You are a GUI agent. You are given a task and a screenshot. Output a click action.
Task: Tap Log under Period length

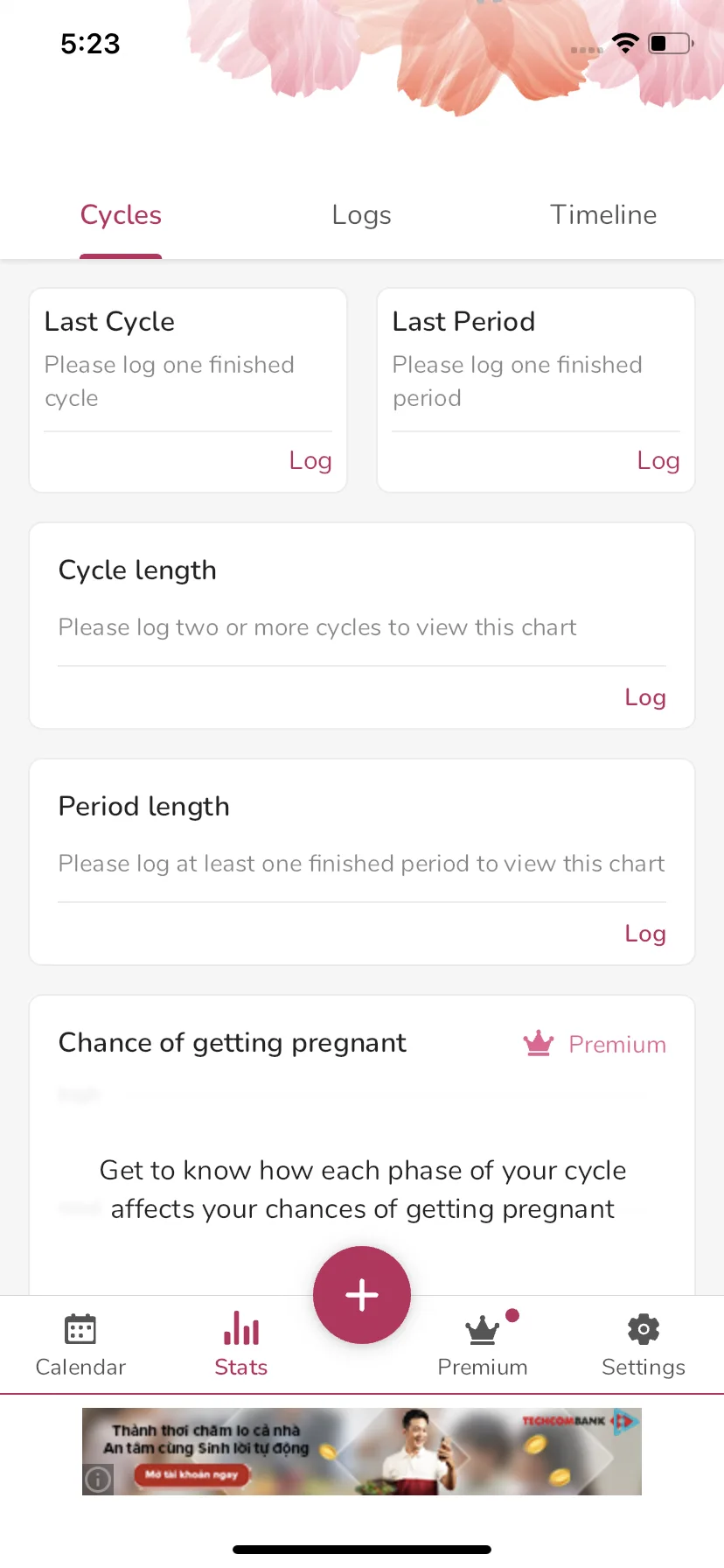[645, 934]
